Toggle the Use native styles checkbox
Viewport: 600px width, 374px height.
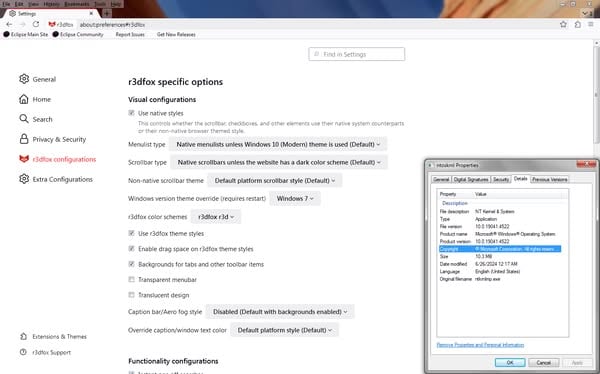(x=131, y=113)
